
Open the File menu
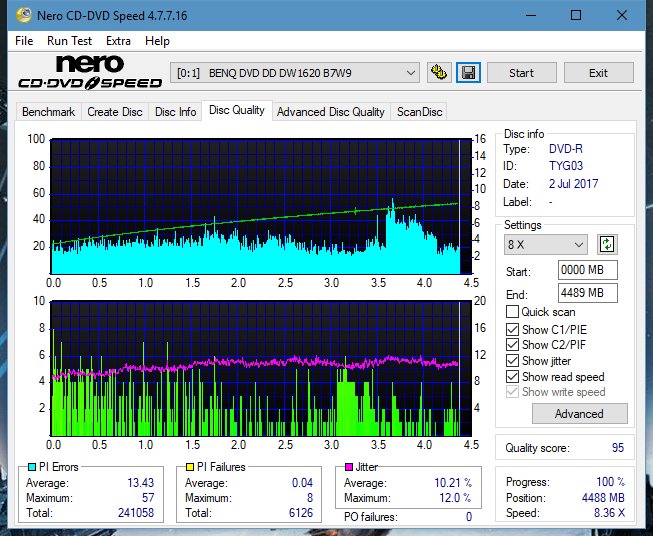pos(24,41)
